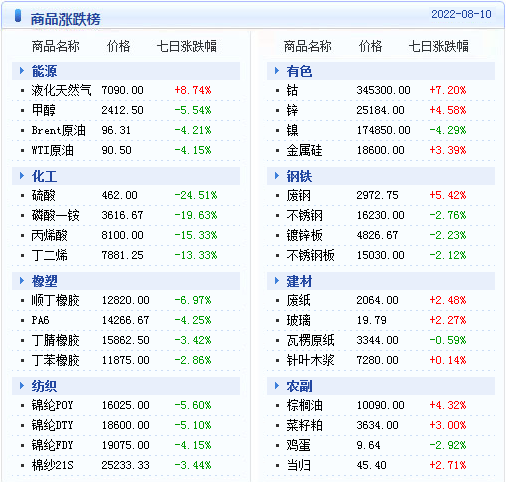The height and width of the screenshot is (482, 506).
Task: Open the 橡塑 category heading
Action: click(44, 281)
